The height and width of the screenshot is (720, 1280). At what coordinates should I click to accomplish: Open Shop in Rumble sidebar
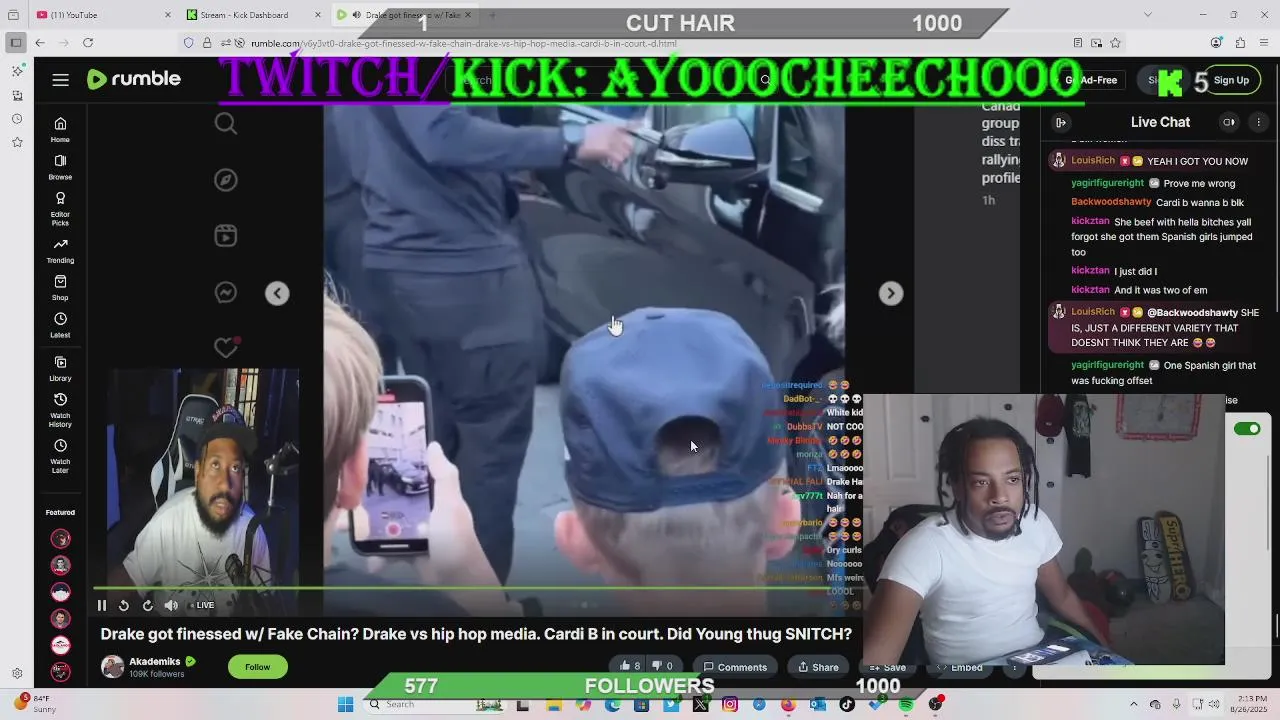click(60, 288)
